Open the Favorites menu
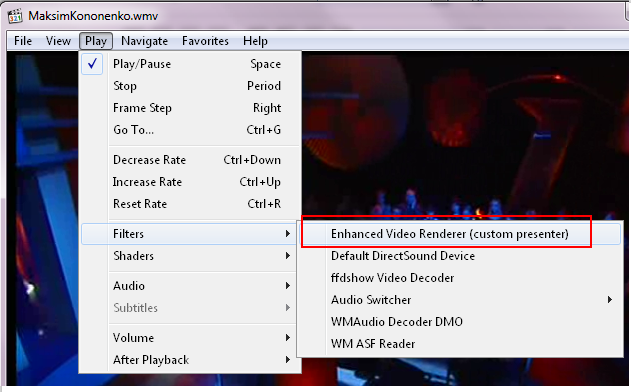Screen dimensions: 631x392 coord(205,41)
